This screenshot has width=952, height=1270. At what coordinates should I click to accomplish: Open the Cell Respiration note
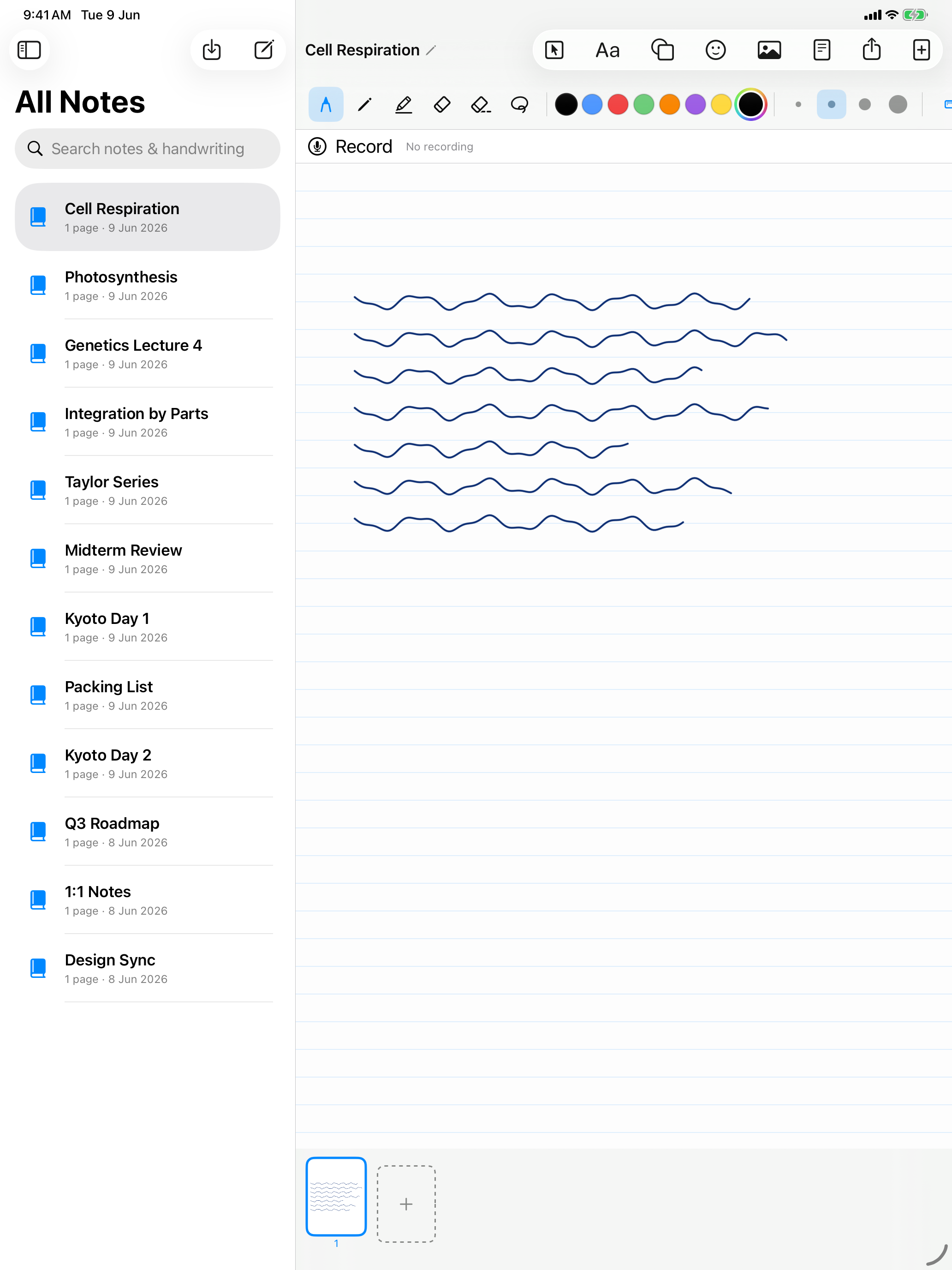(148, 217)
